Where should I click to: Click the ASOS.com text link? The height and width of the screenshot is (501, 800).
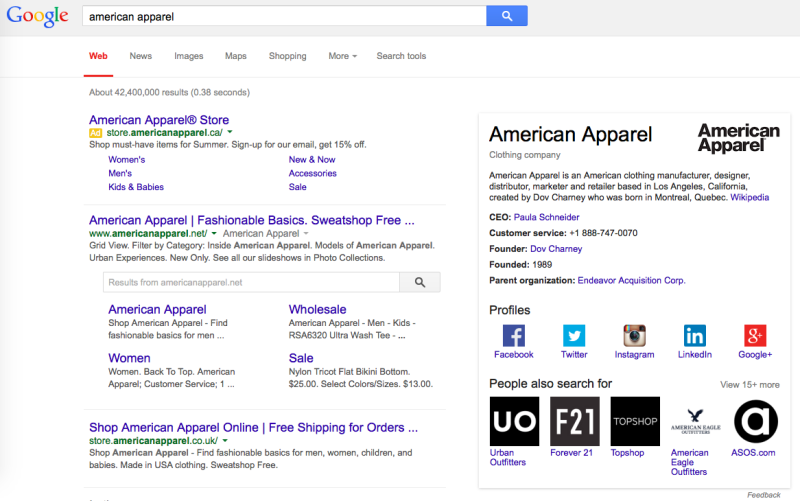coord(753,453)
